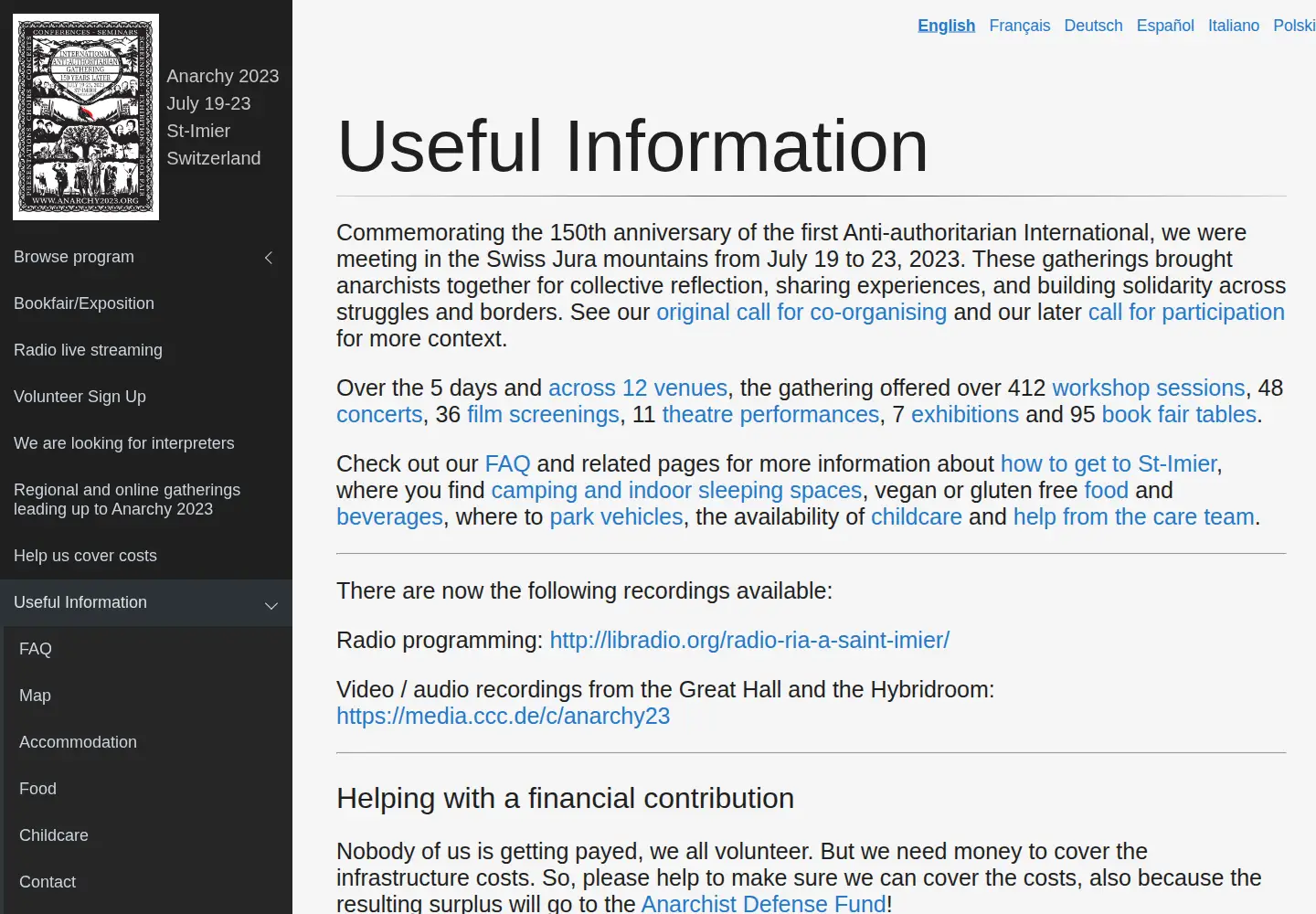Open workshop sessions link
Screen dimensions: 1316x914
pos(1149,388)
